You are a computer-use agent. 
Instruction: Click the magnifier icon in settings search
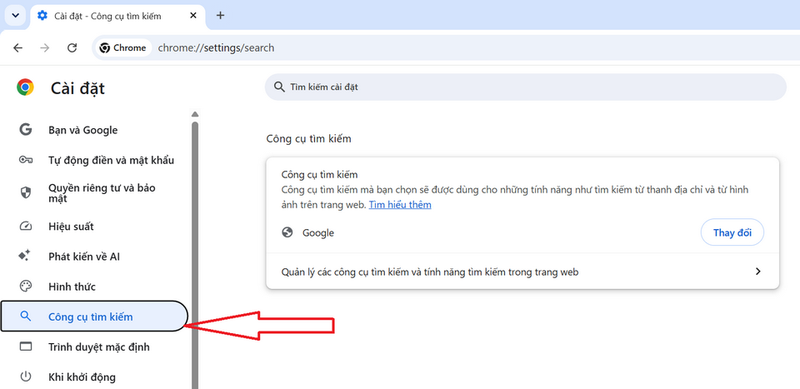[279, 87]
